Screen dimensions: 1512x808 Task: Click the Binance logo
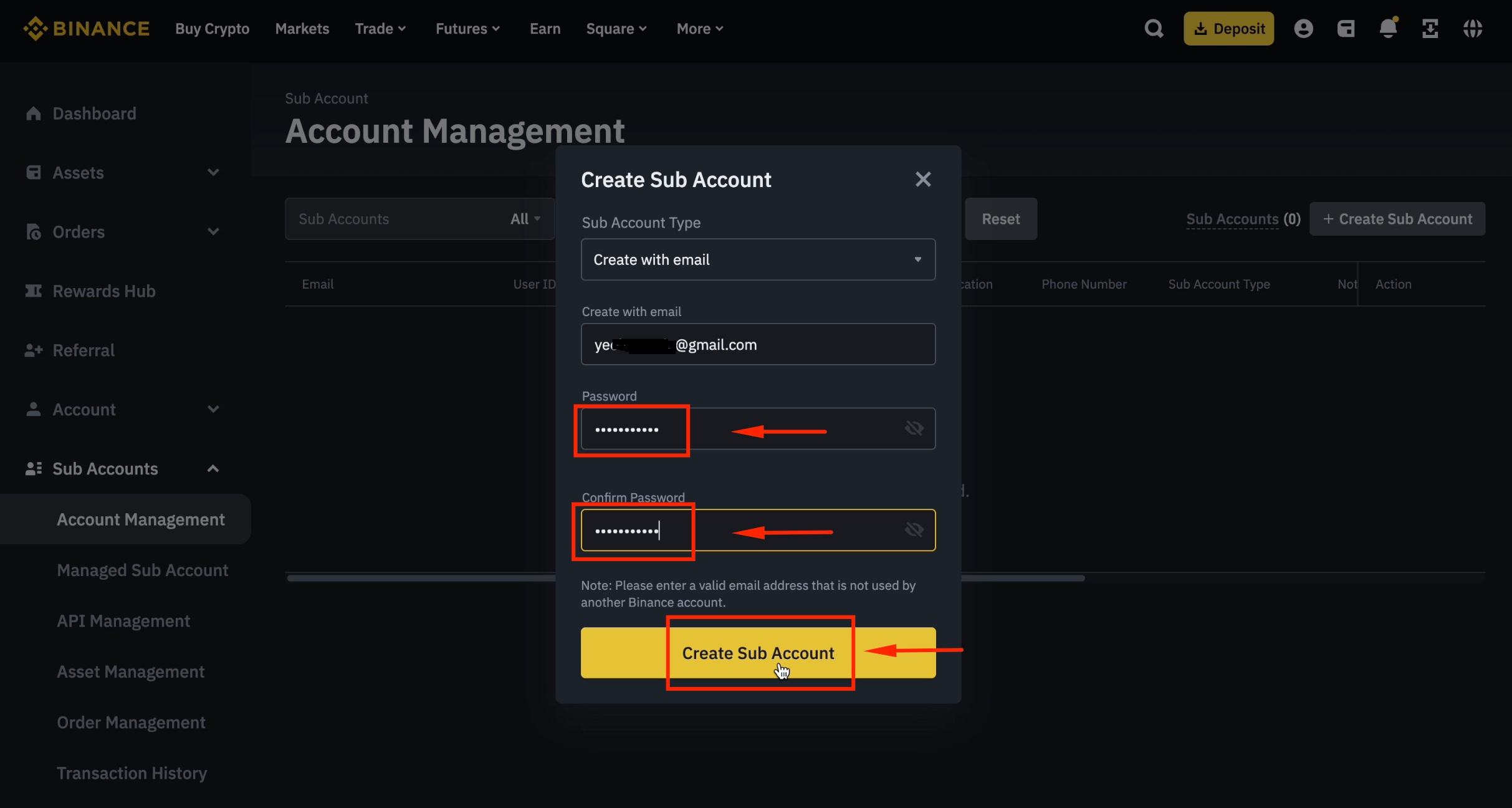pos(87,29)
